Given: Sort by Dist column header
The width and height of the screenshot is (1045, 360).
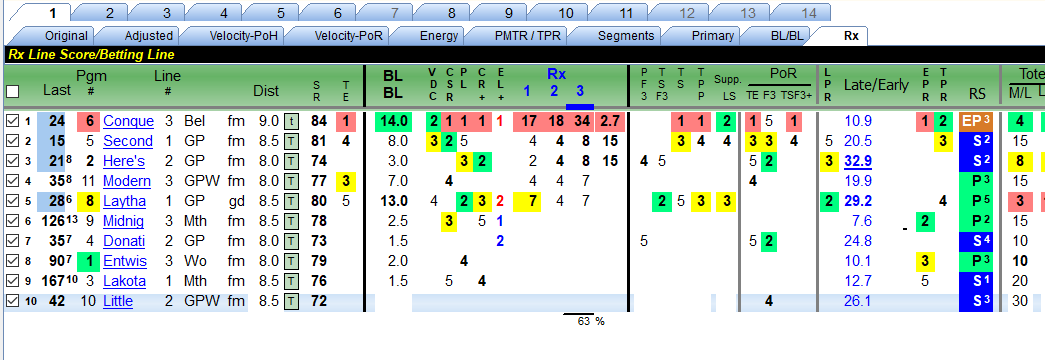Looking at the screenshot, I should click(x=266, y=91).
